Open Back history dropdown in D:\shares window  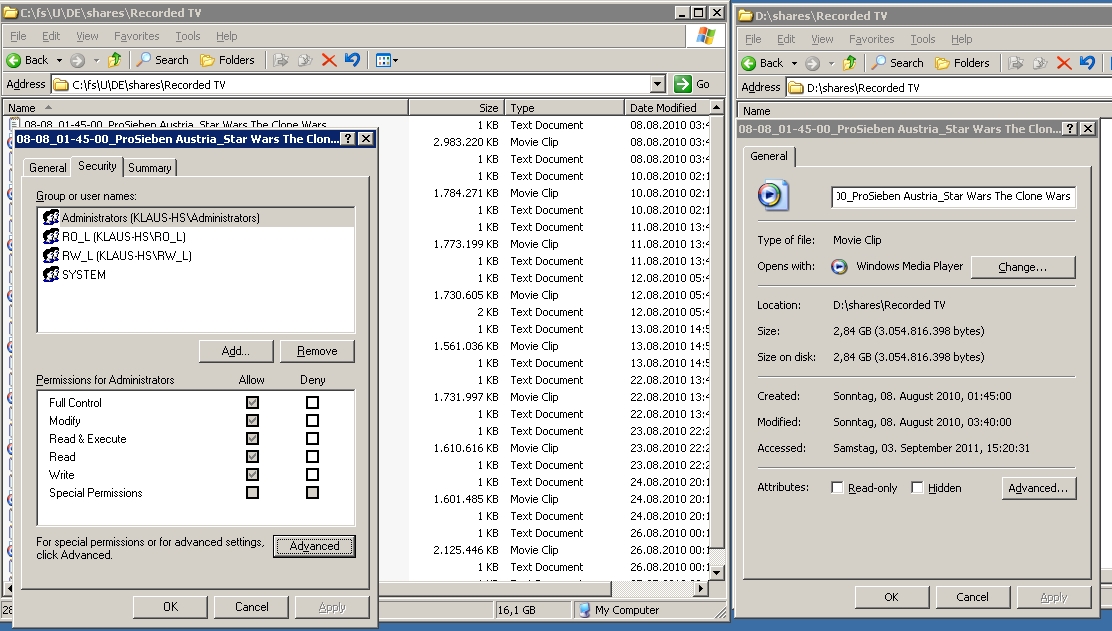tap(794, 64)
